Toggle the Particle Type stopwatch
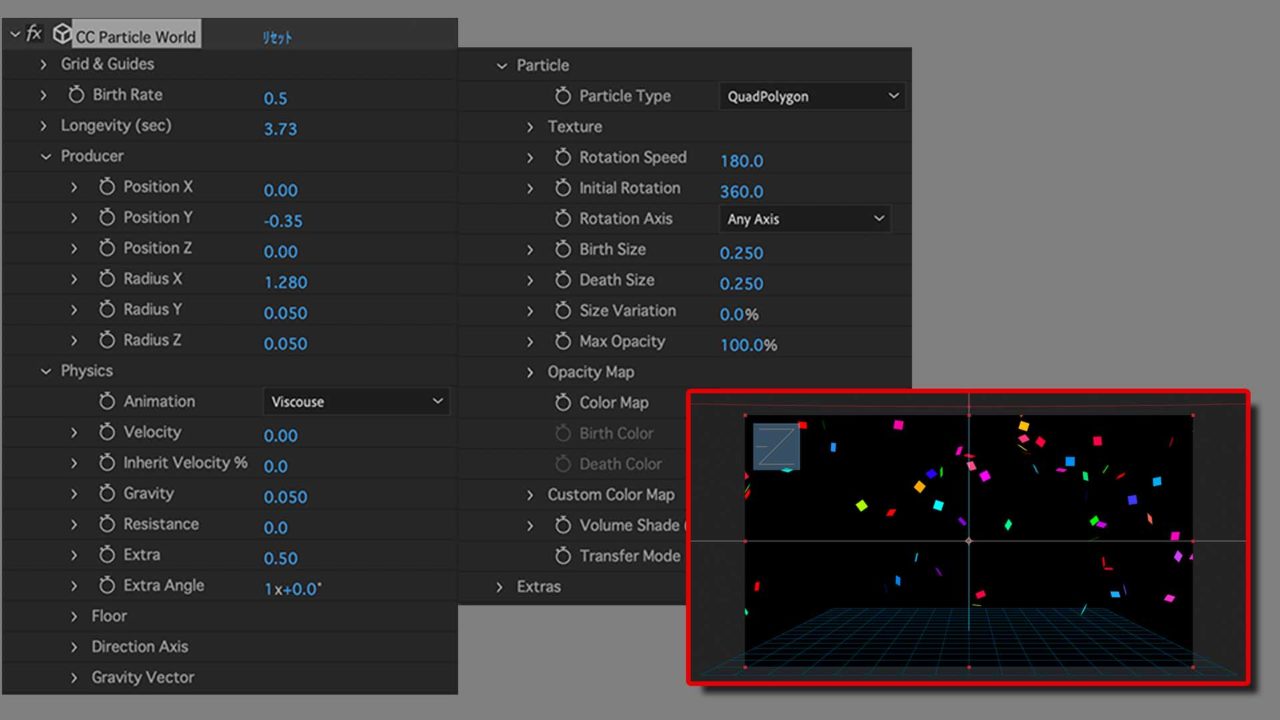 (x=563, y=96)
